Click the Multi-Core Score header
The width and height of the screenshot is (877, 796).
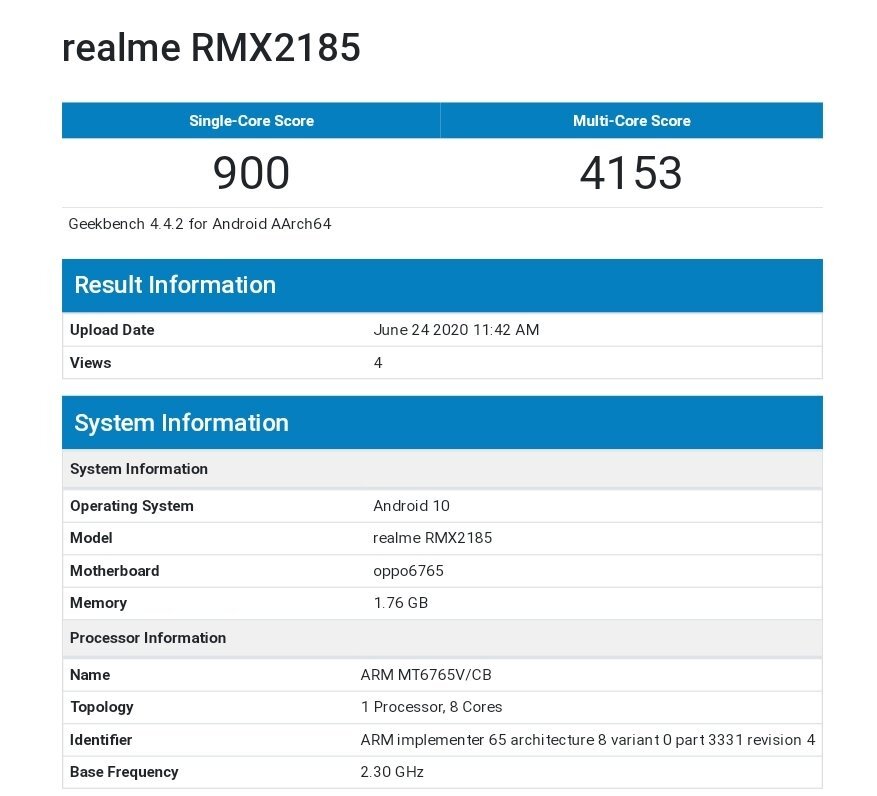pos(631,121)
